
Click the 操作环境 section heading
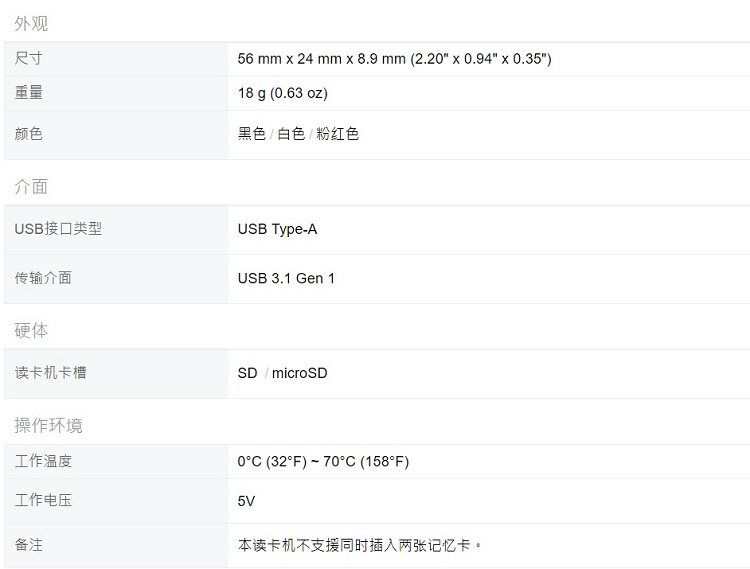pyautogui.click(x=48, y=425)
